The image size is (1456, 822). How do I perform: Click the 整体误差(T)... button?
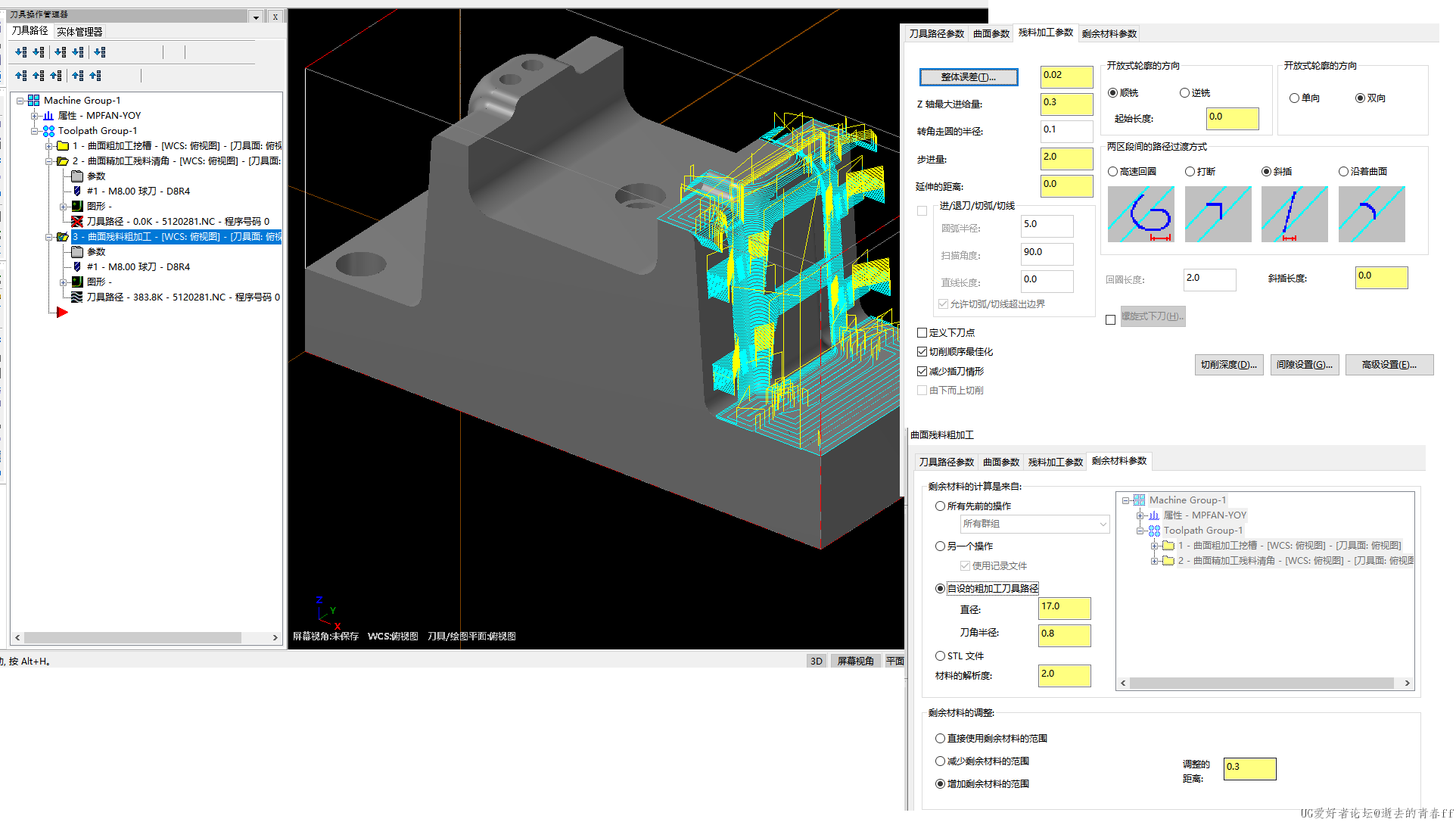point(968,77)
